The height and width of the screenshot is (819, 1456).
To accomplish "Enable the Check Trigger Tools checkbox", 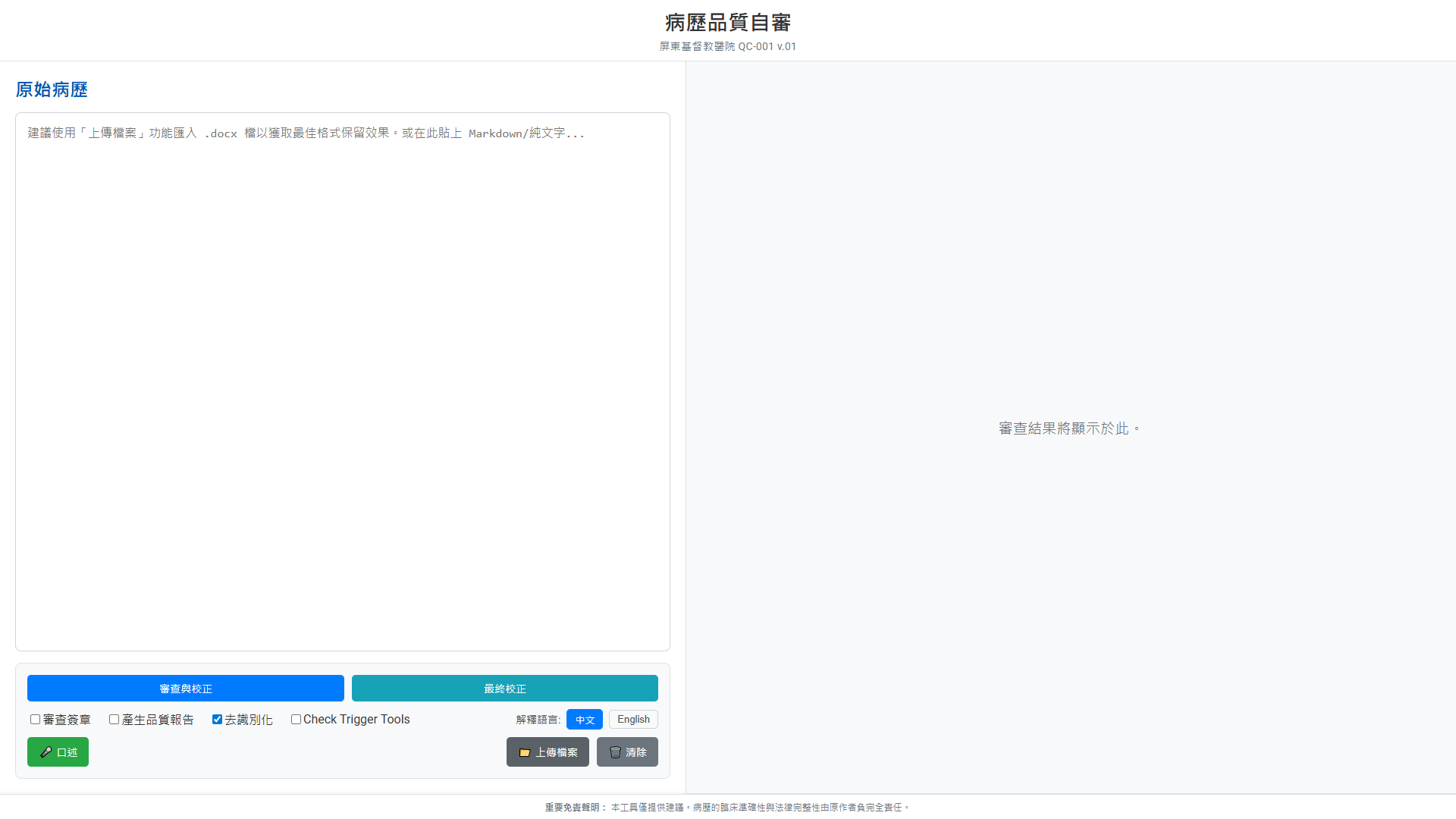I will tap(296, 719).
